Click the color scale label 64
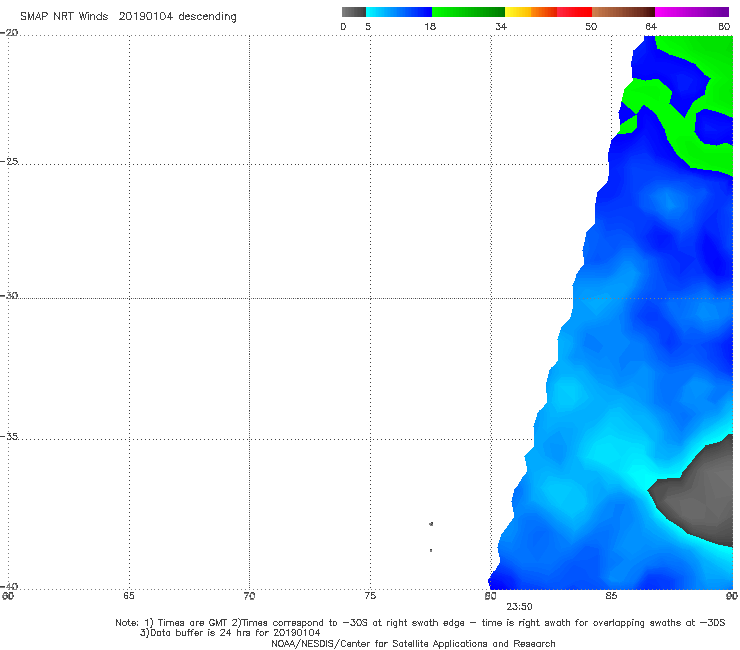Image resolution: width=740 pixels, height=650 pixels. (651, 26)
